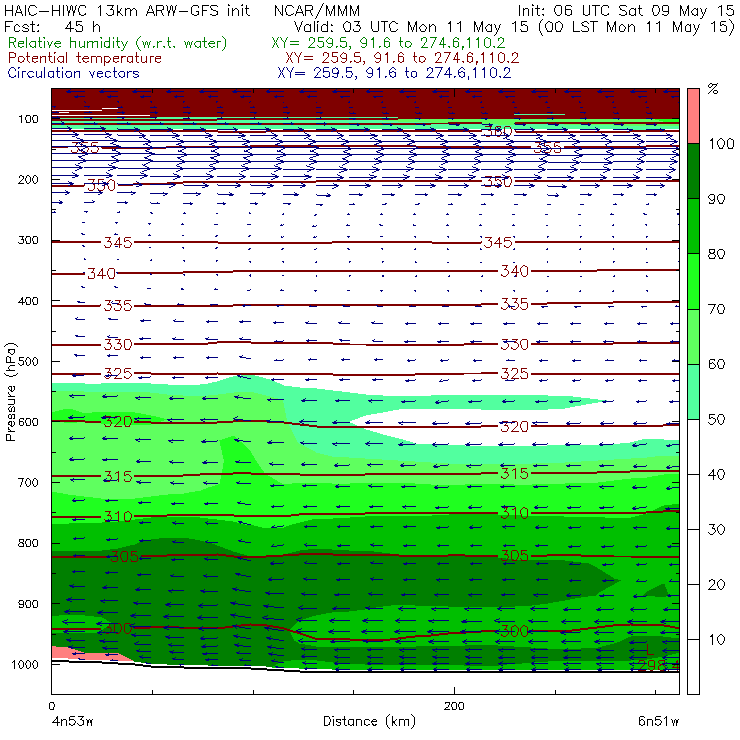This screenshot has width=740, height=740.
Task: Pick the 50–60% aqua-green color bar swatch
Action: click(x=693, y=392)
